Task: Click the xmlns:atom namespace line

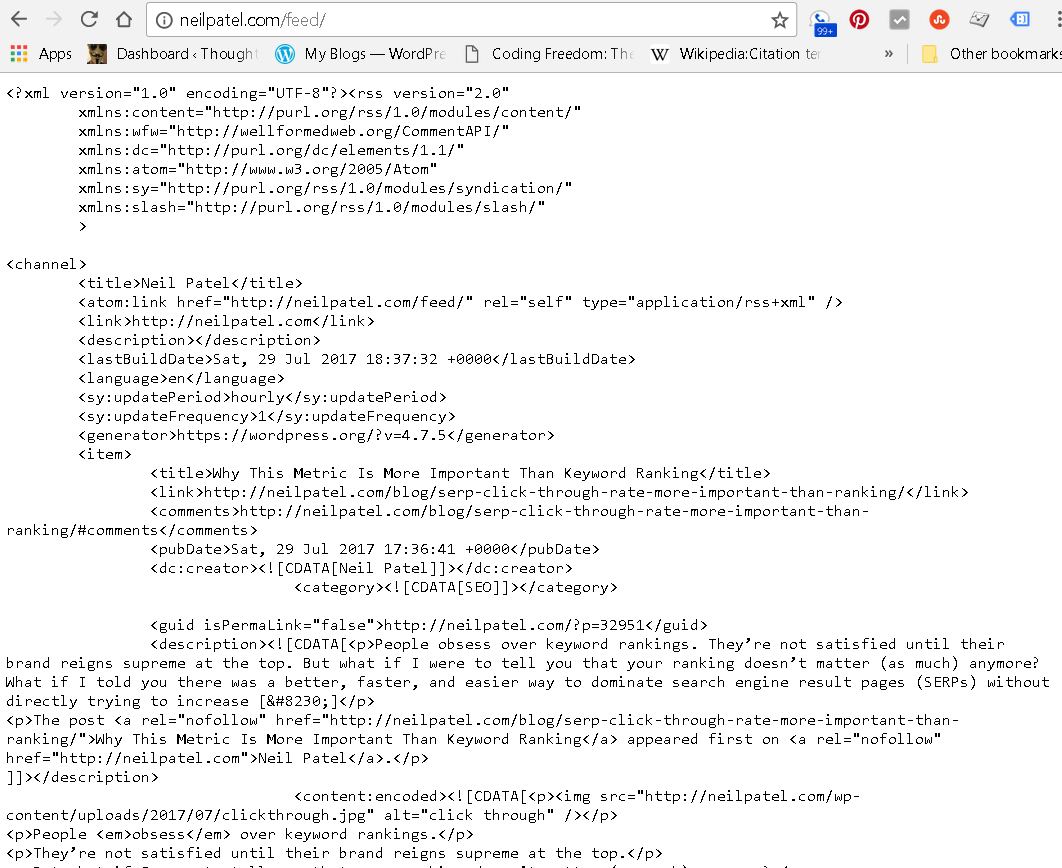Action: pos(258,169)
